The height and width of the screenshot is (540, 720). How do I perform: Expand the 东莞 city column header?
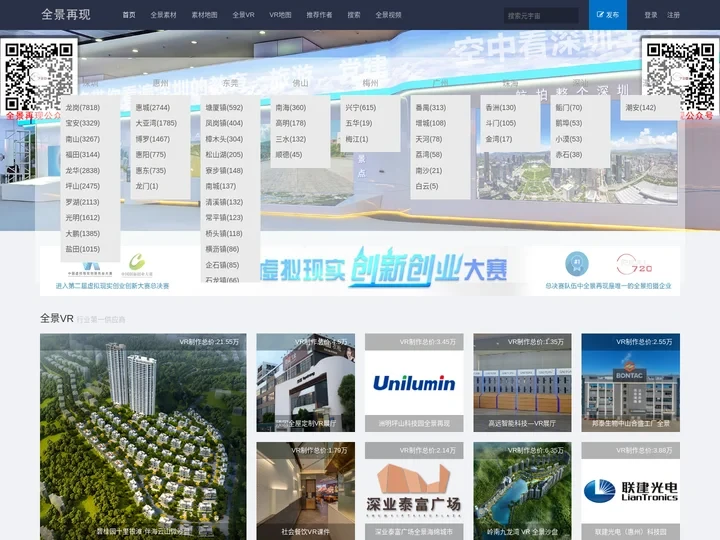tap(230, 83)
